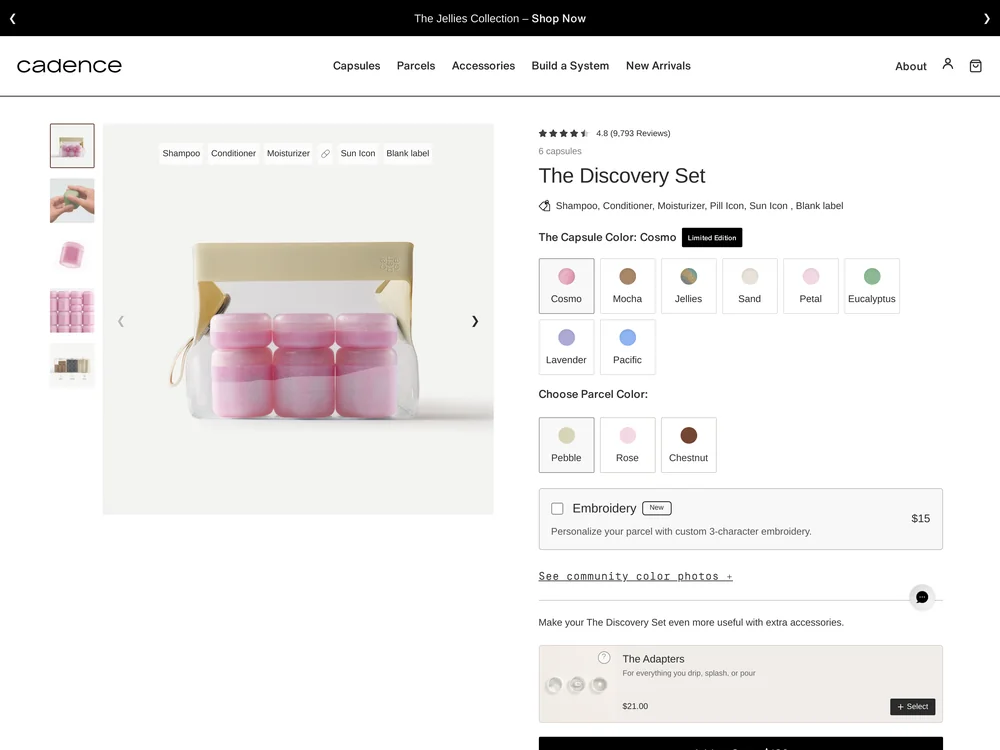The image size is (1000, 750).
Task: Select Cosmo capsule color
Action: (x=566, y=286)
